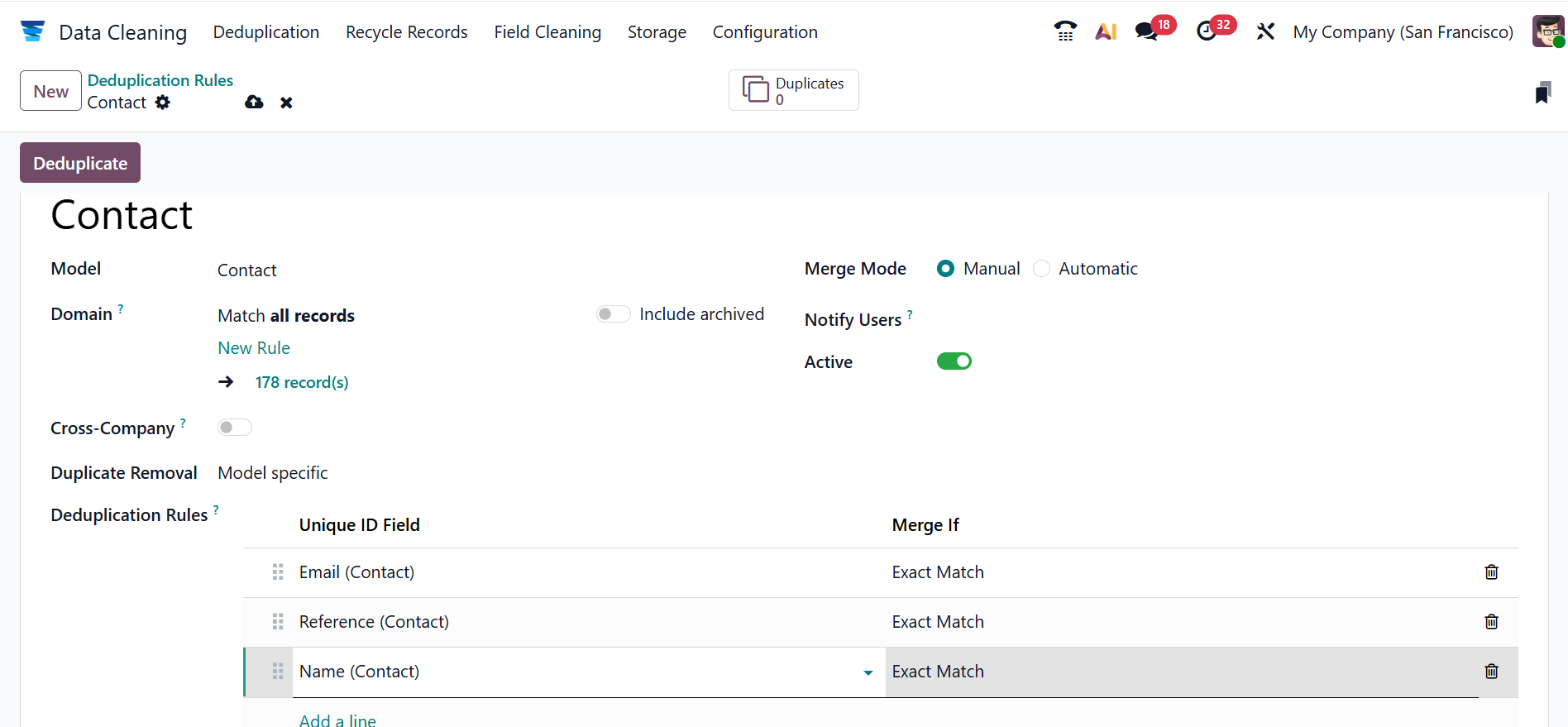Viewport: 1568px width, 727px height.
Task: Click the cloud upload save icon
Action: coord(254,103)
